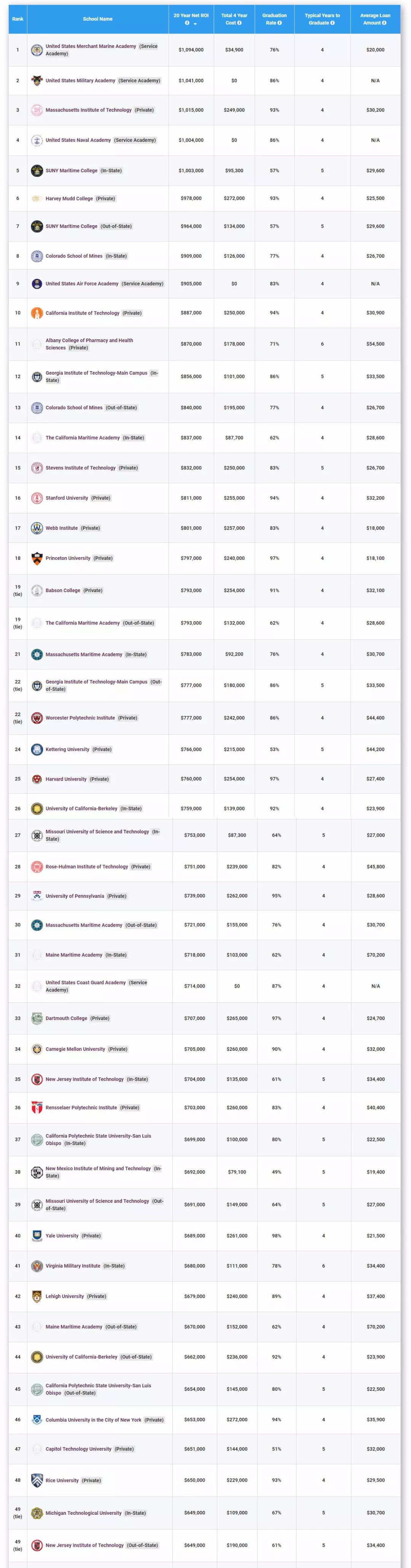The height and width of the screenshot is (1568, 411).
Task: Click the SUNY Maritime College In-State logo
Action: pos(37,170)
